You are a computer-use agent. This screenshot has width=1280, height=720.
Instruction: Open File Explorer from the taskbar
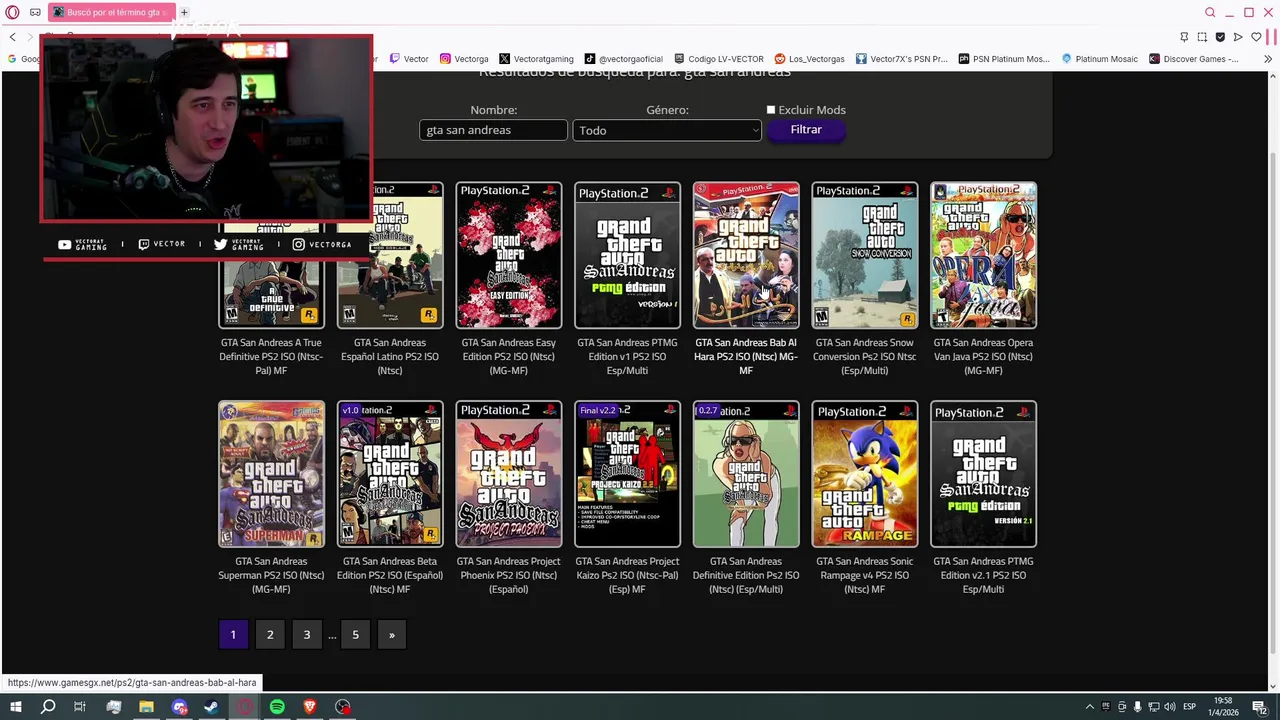pyautogui.click(x=146, y=707)
